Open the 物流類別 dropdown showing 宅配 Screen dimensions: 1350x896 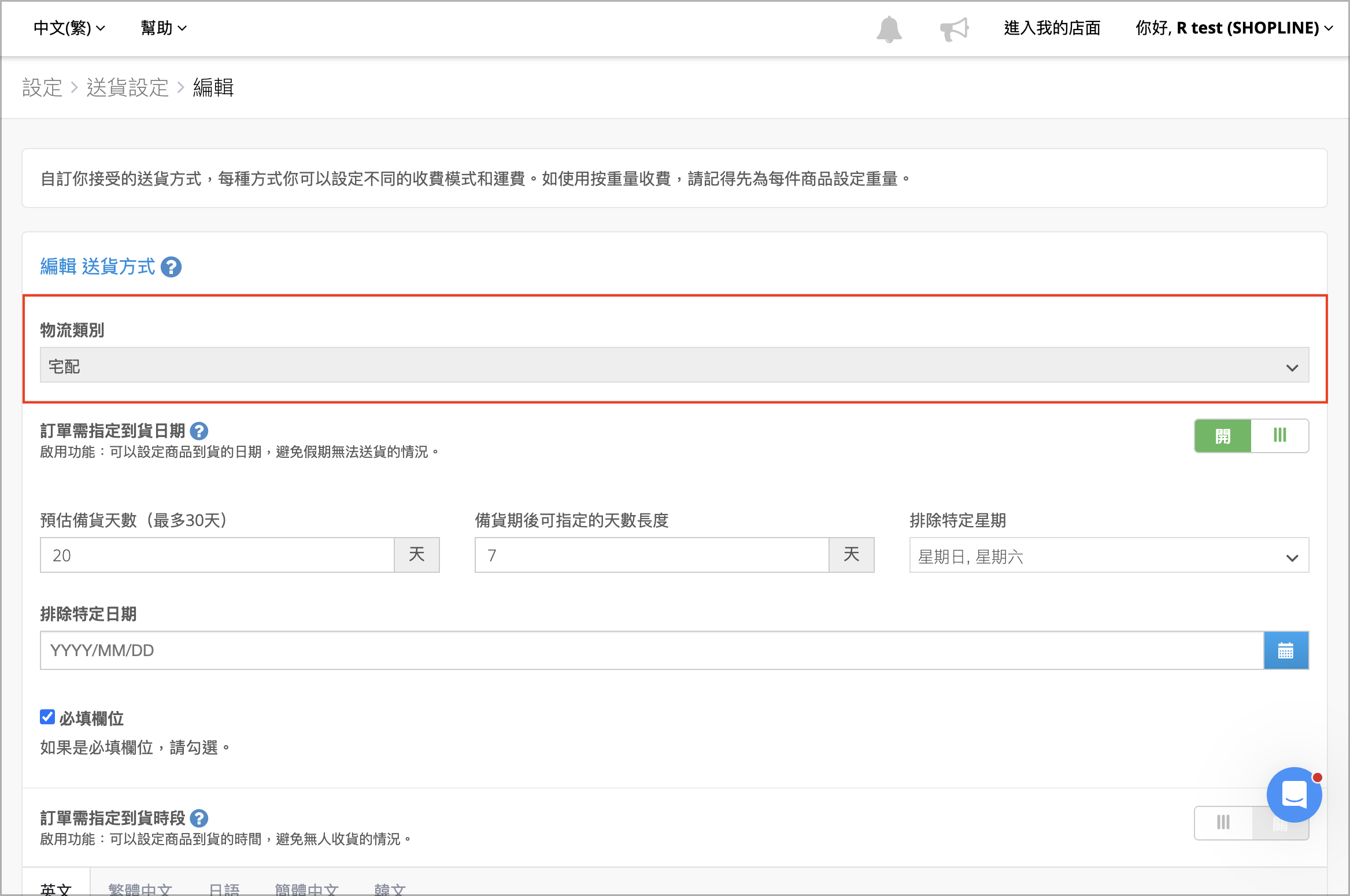[674, 365]
